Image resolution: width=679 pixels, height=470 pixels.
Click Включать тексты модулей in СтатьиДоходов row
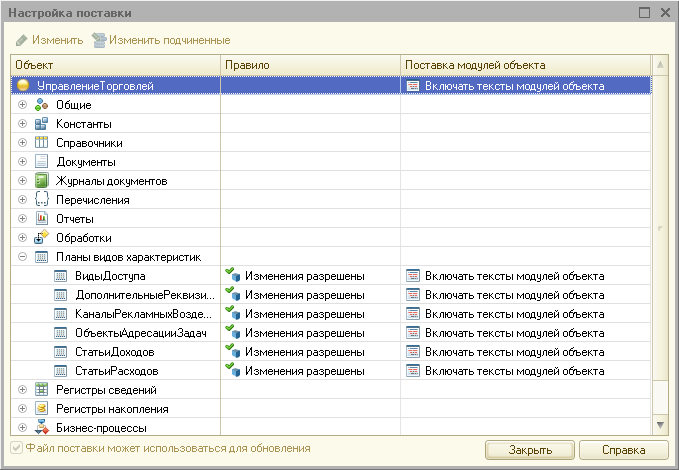coord(514,352)
